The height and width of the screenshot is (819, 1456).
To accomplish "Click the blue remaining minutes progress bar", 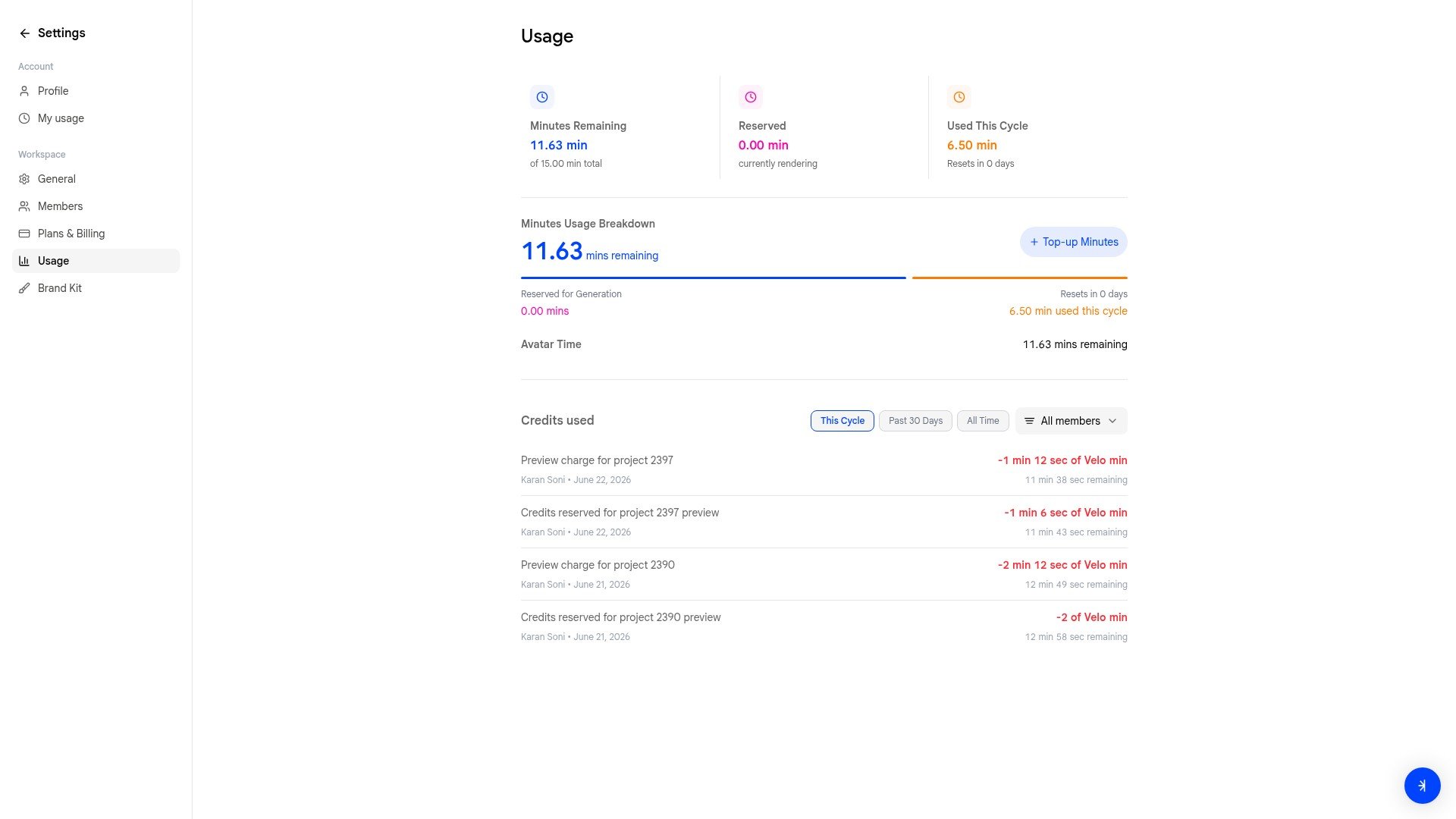I will (x=713, y=278).
